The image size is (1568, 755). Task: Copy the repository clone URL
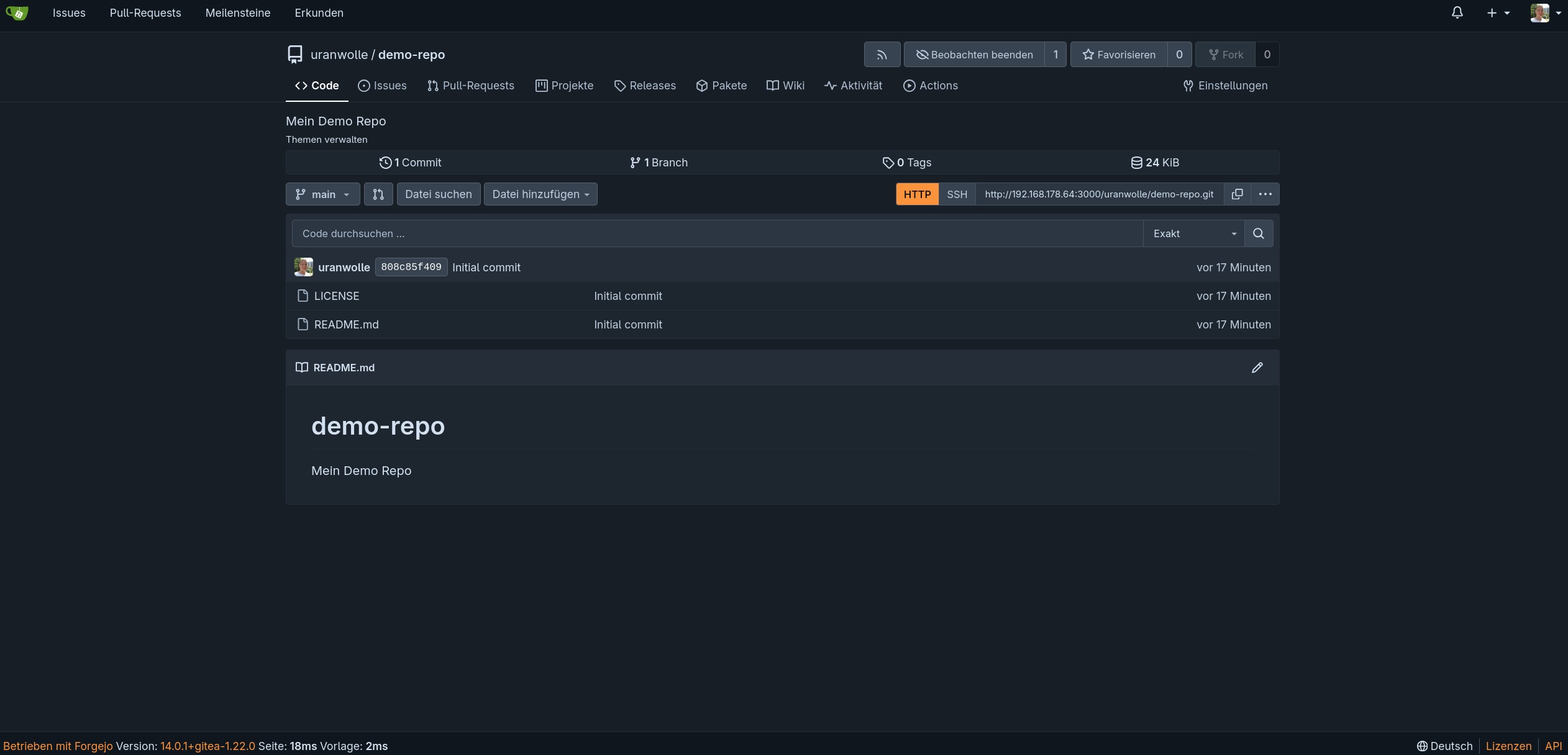[1237, 194]
